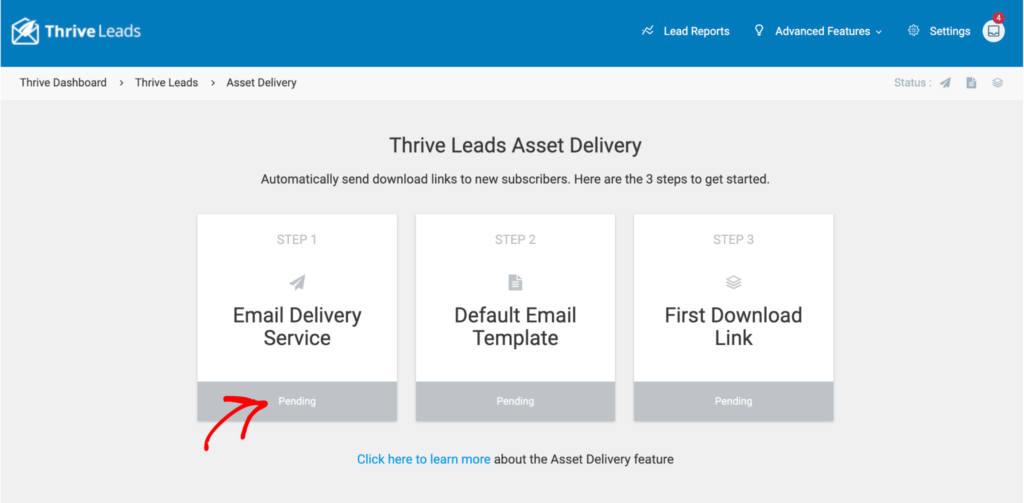Image resolution: width=1024 pixels, height=503 pixels.
Task: Select the First Download Link card title
Action: pos(733,326)
